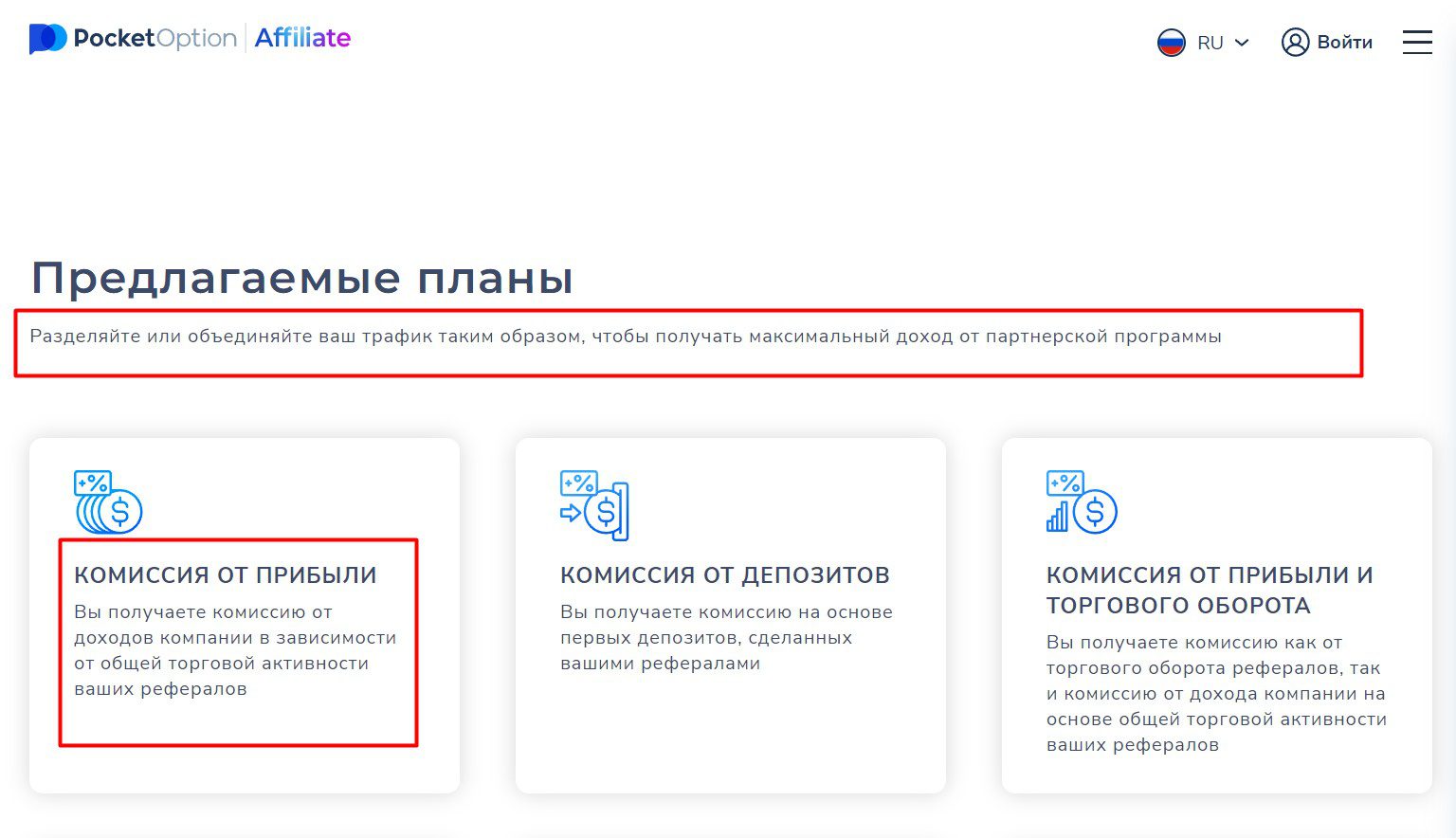Select КОМИССИЯ ОТ ПРИБЫЛИ И ТОРГОВОГО ОБОРОТА heading
Viewport: 1456px width, 838px height.
[1210, 591]
